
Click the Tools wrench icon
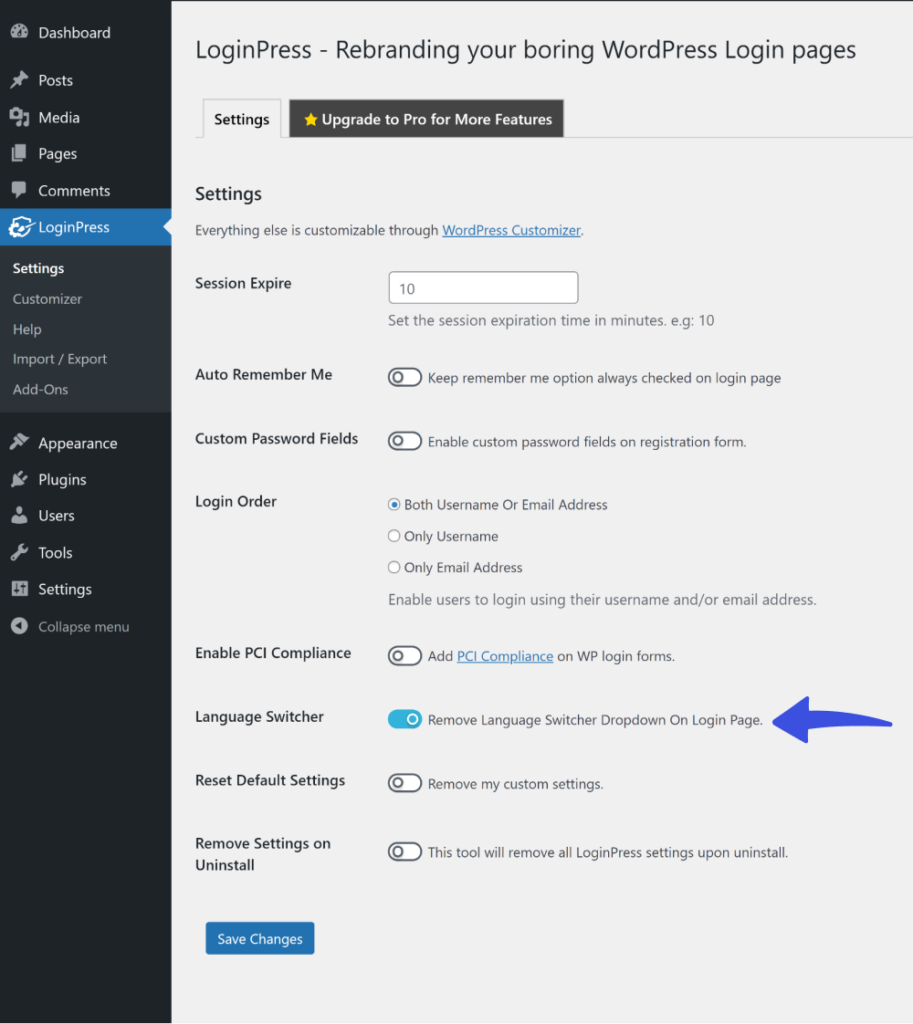tap(20, 552)
